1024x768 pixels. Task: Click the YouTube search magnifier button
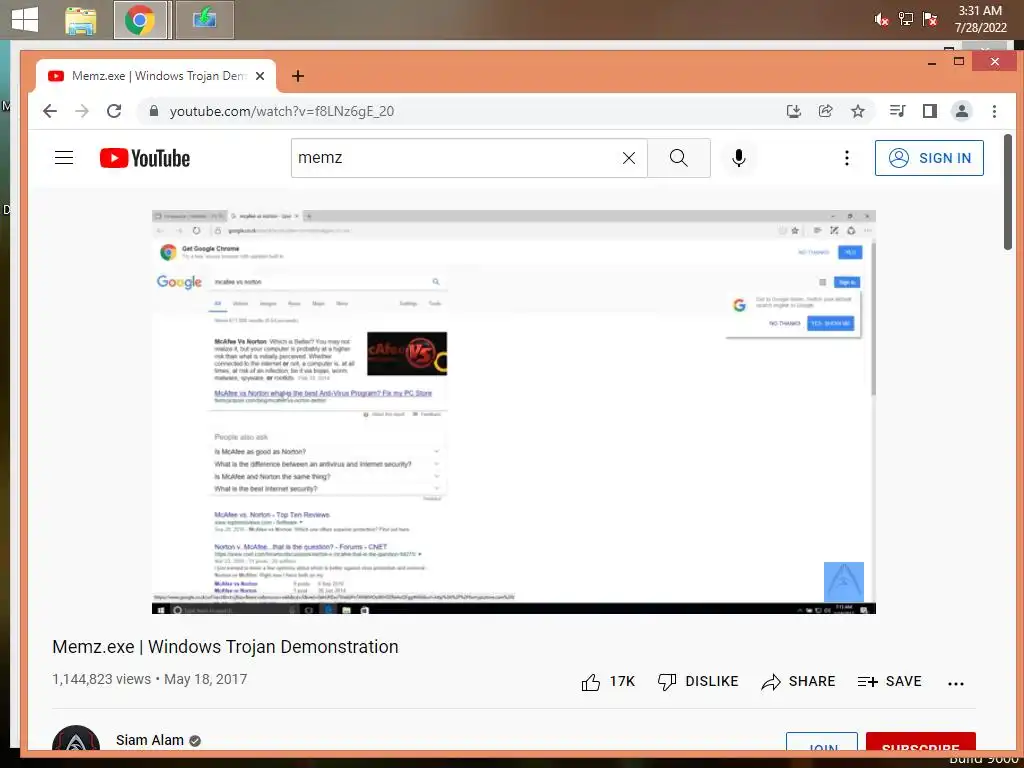[x=679, y=158]
